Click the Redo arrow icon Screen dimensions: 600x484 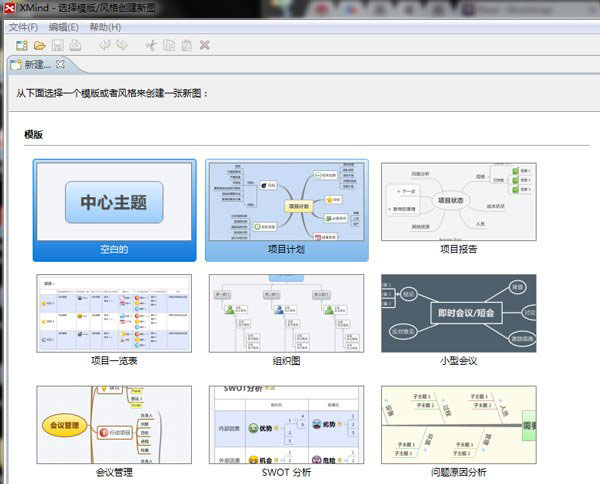pyautogui.click(x=122, y=45)
